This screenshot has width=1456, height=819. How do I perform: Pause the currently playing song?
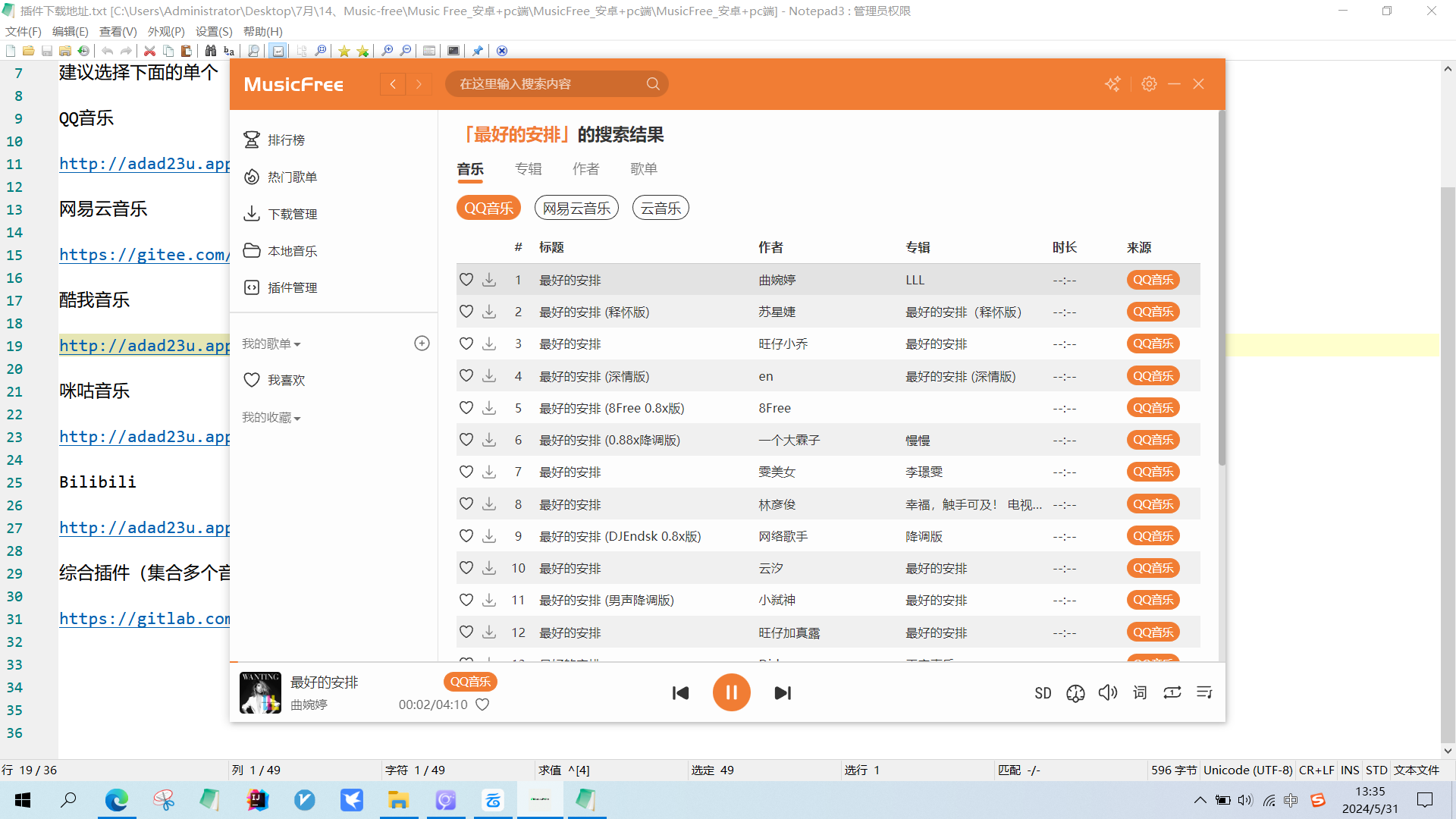tap(731, 692)
